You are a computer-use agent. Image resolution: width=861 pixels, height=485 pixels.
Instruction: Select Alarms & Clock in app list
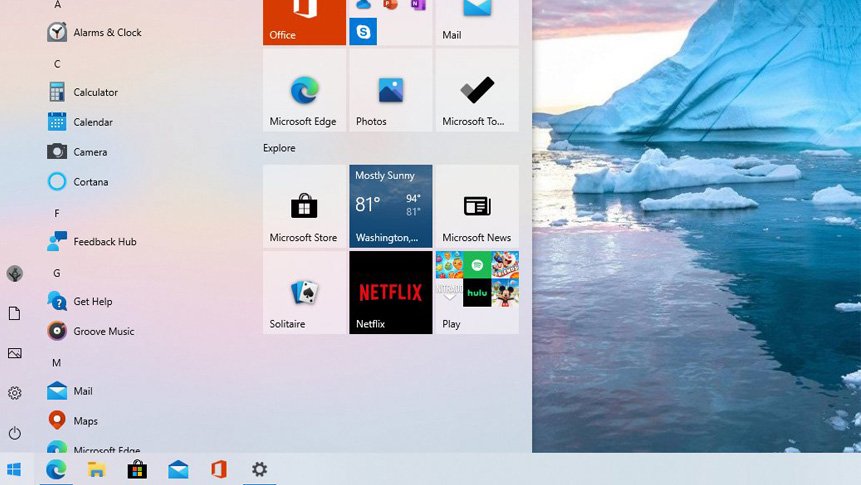pos(107,32)
